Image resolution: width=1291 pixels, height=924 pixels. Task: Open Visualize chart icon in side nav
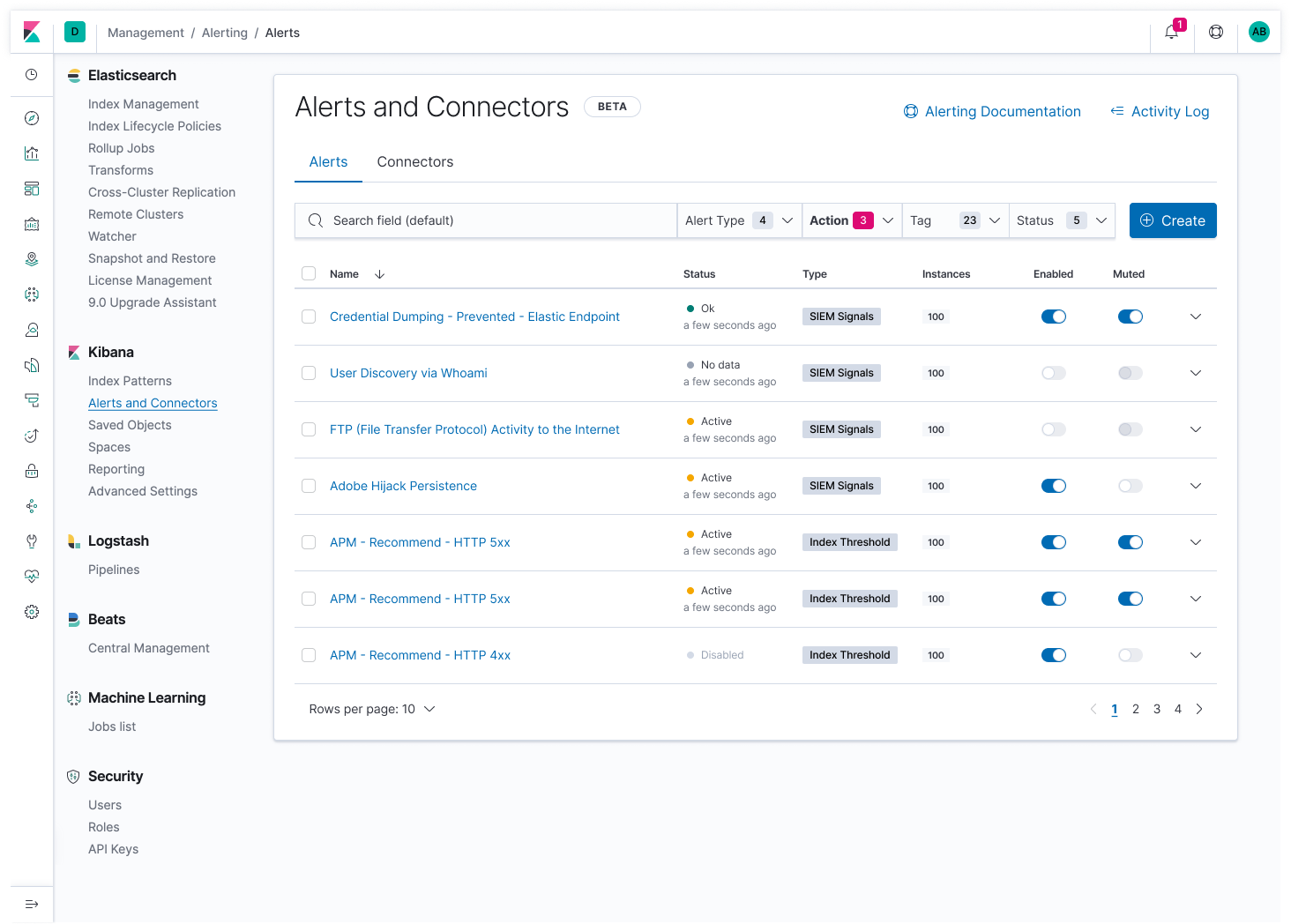point(32,153)
